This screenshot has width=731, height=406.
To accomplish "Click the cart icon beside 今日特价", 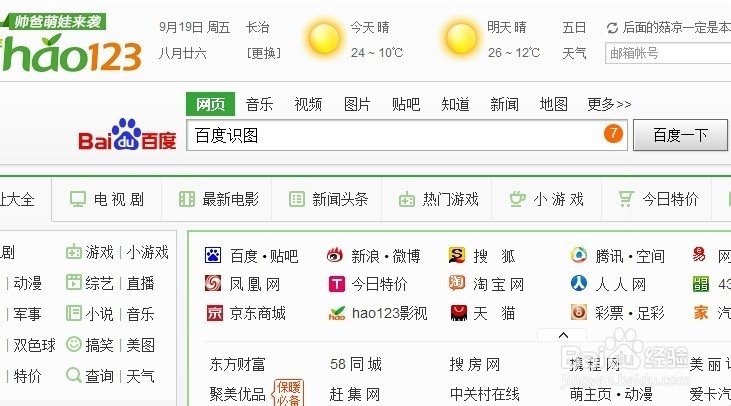I will click(x=626, y=199).
